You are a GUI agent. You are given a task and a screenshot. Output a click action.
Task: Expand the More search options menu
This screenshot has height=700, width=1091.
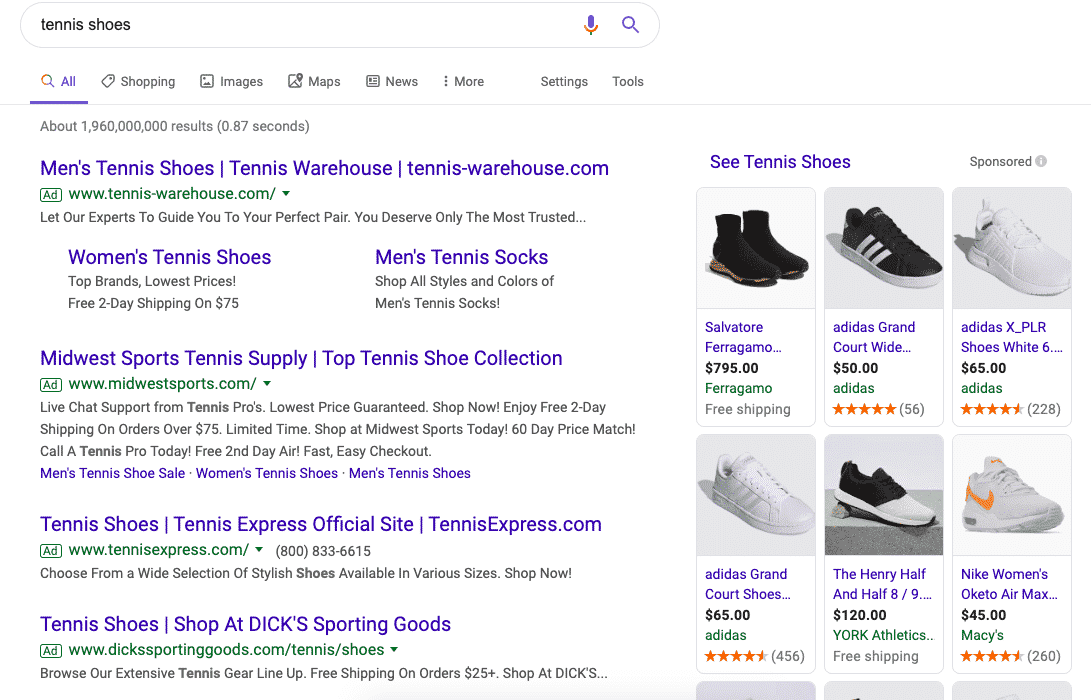tap(463, 81)
